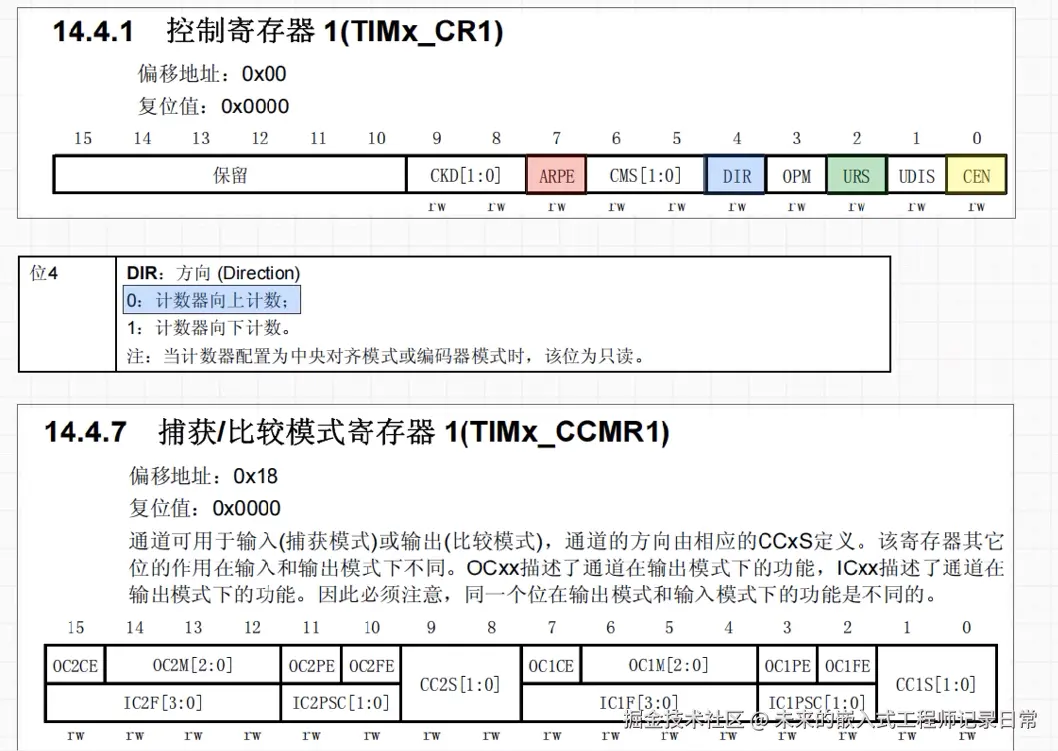This screenshot has height=751, width=1058.
Task: Click the 位4 cell
Action: [x=67, y=314]
